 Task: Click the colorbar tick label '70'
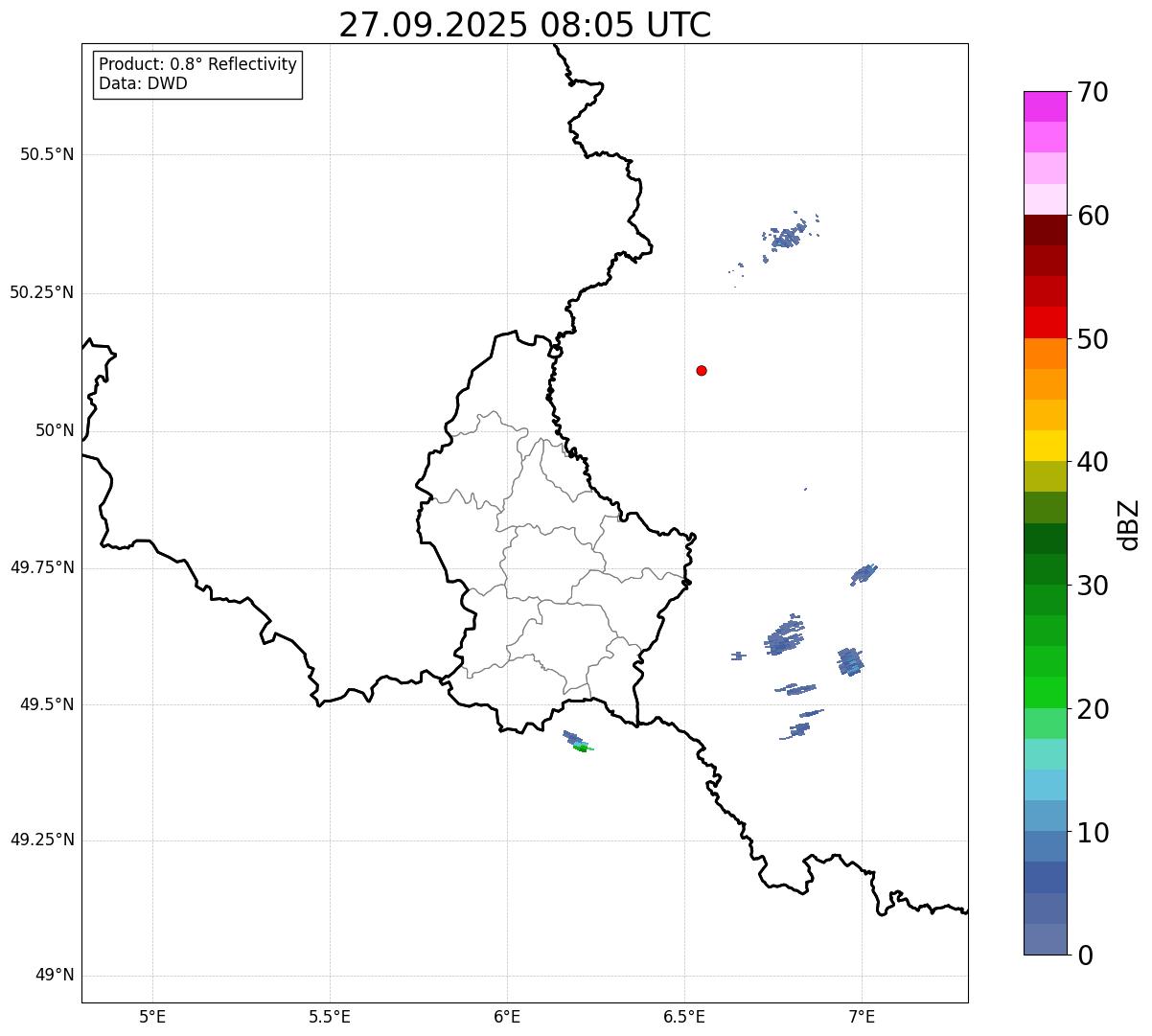(1093, 92)
